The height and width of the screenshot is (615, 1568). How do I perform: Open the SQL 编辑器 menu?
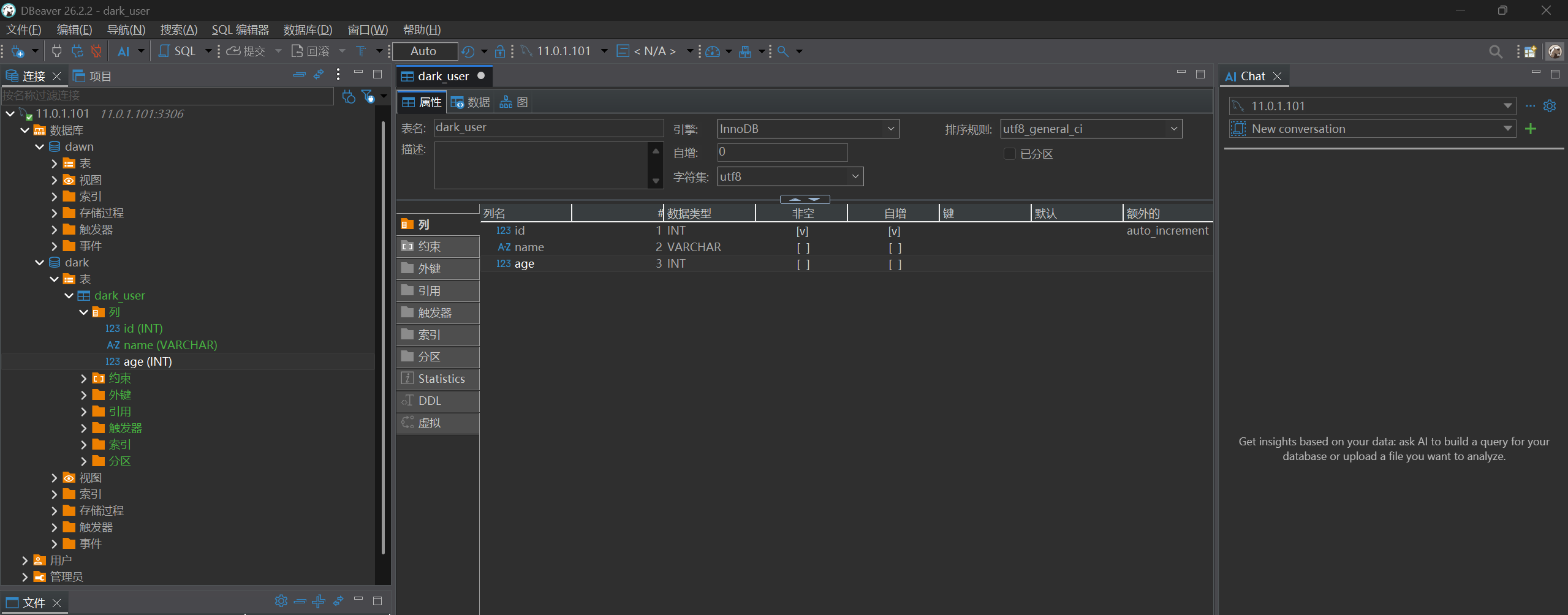[240, 30]
